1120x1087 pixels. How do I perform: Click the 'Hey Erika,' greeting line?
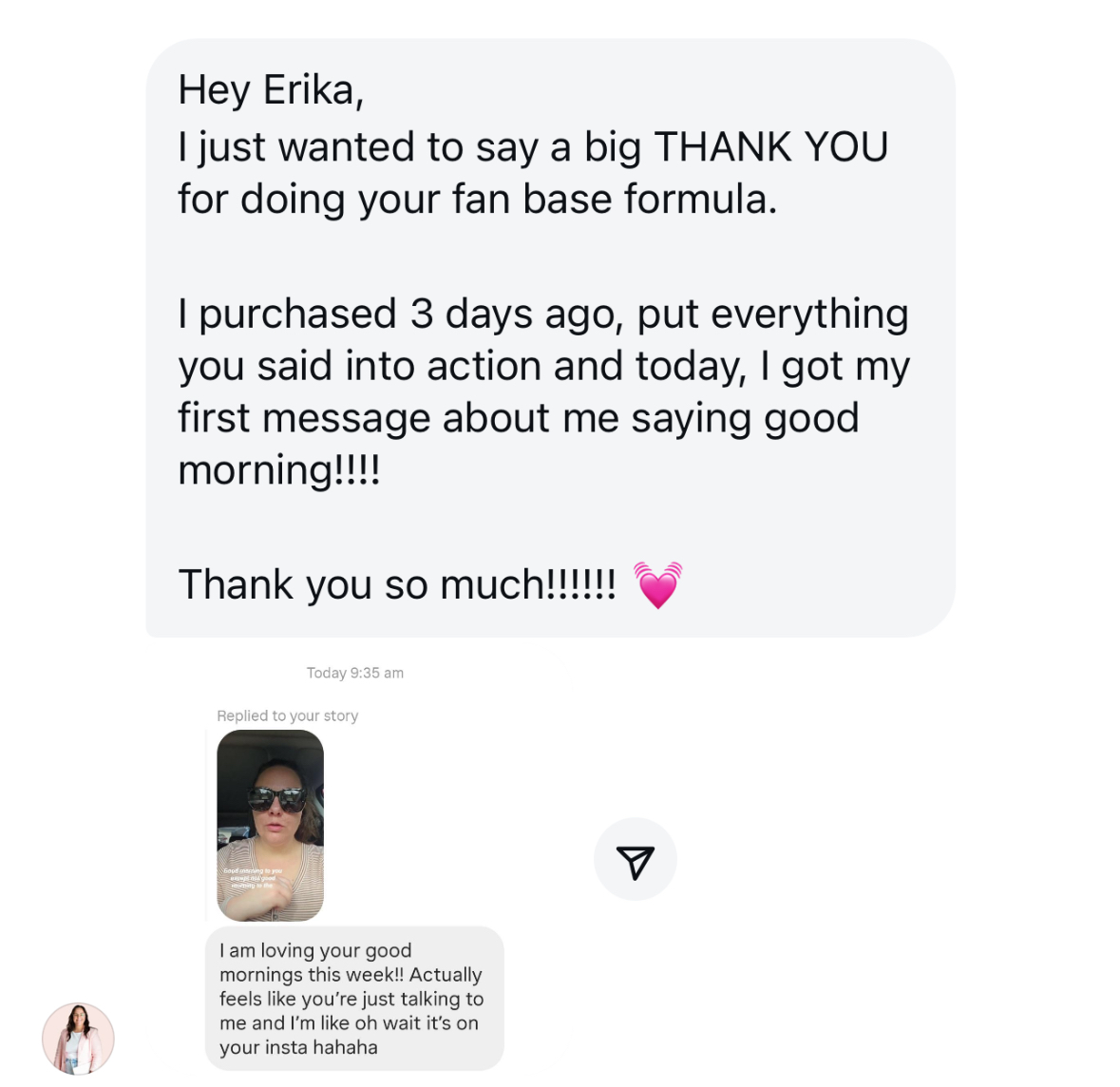coord(271,91)
